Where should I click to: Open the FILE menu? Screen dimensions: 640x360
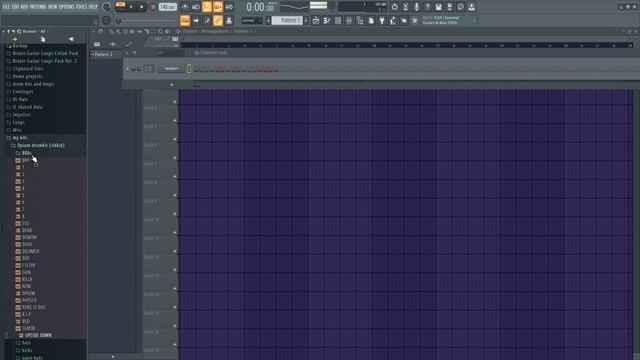[x=6, y=7]
